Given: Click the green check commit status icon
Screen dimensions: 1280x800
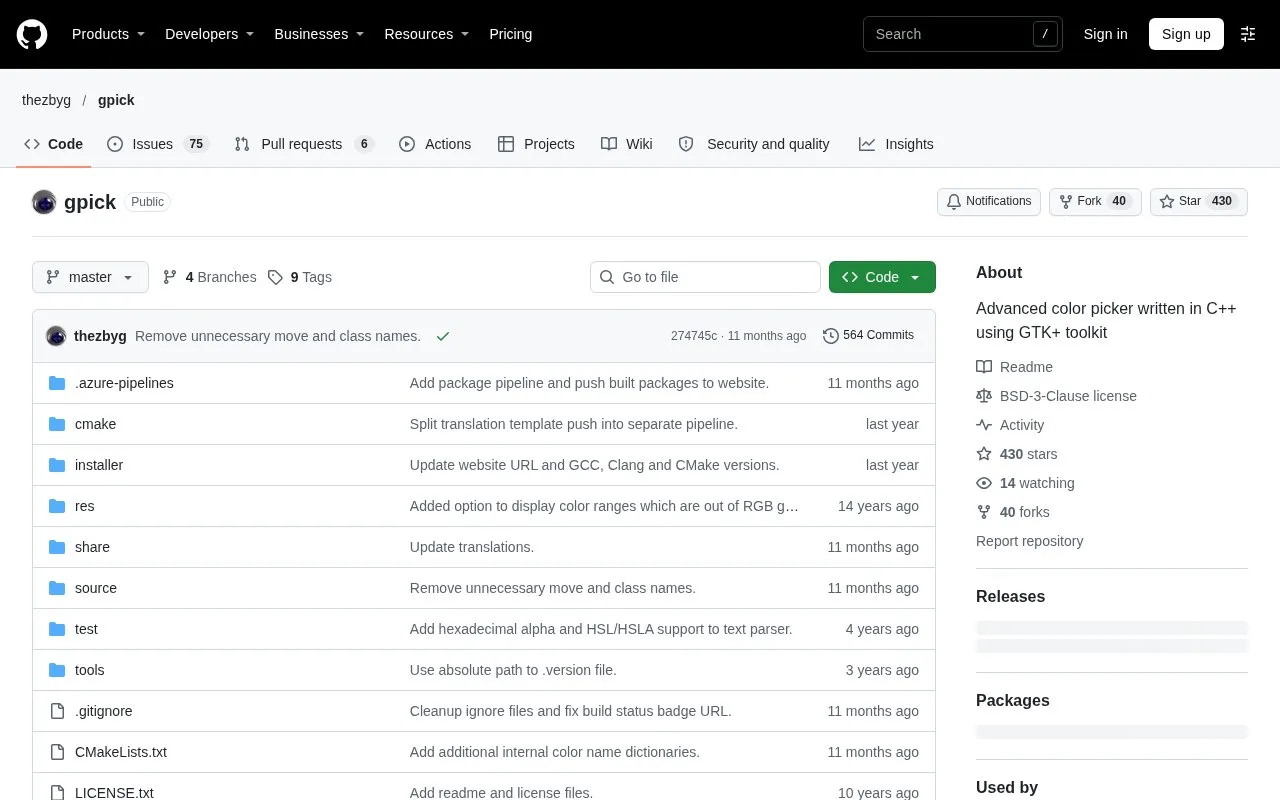Looking at the screenshot, I should click(443, 336).
